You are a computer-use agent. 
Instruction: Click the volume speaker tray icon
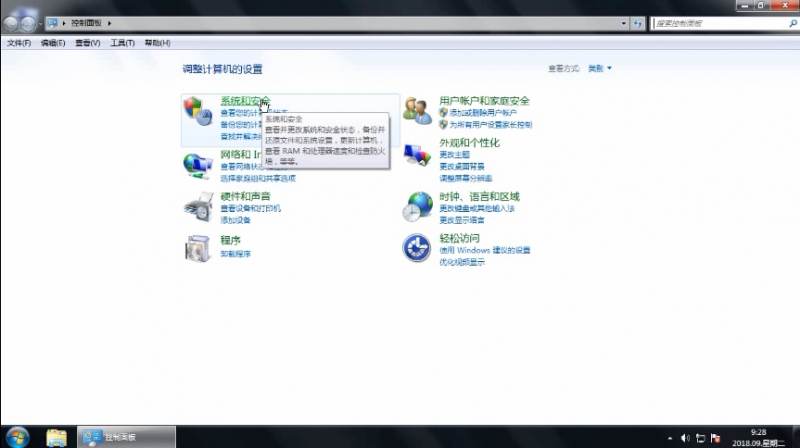[685, 438]
